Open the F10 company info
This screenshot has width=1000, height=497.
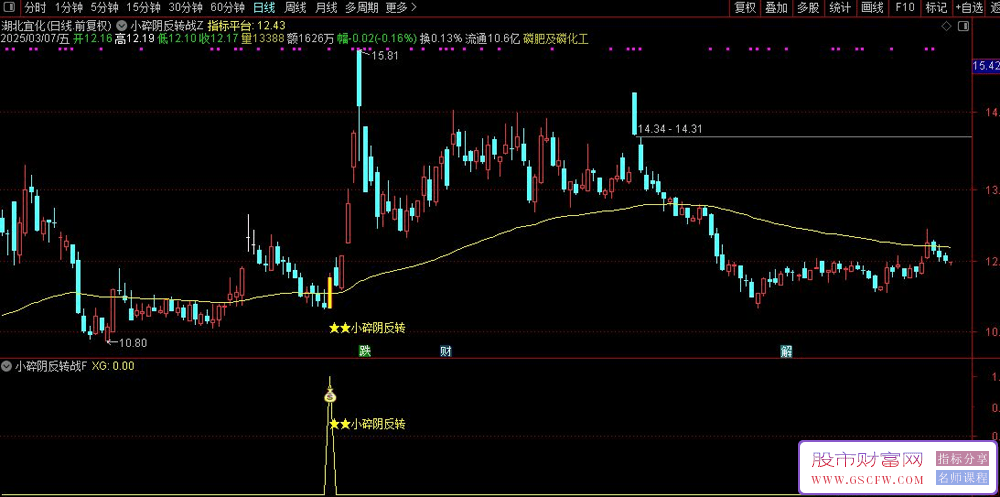[x=904, y=8]
